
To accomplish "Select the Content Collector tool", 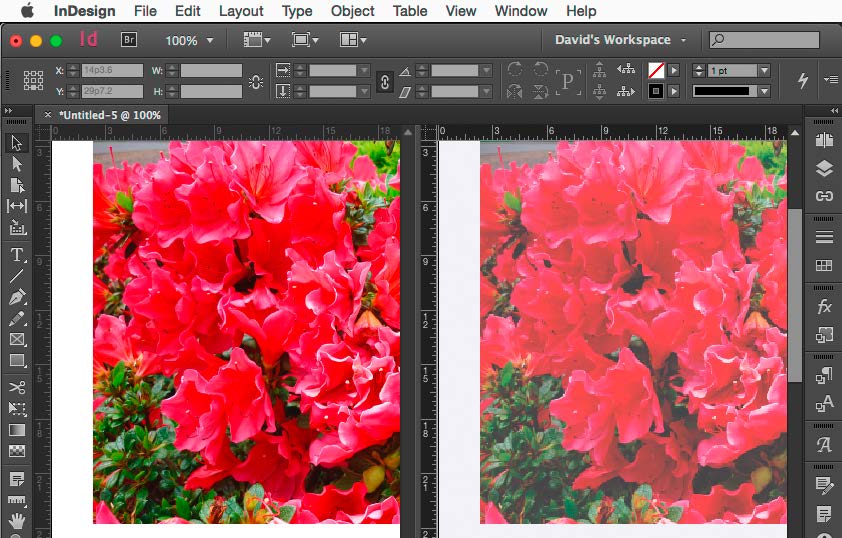I will pyautogui.click(x=17, y=228).
